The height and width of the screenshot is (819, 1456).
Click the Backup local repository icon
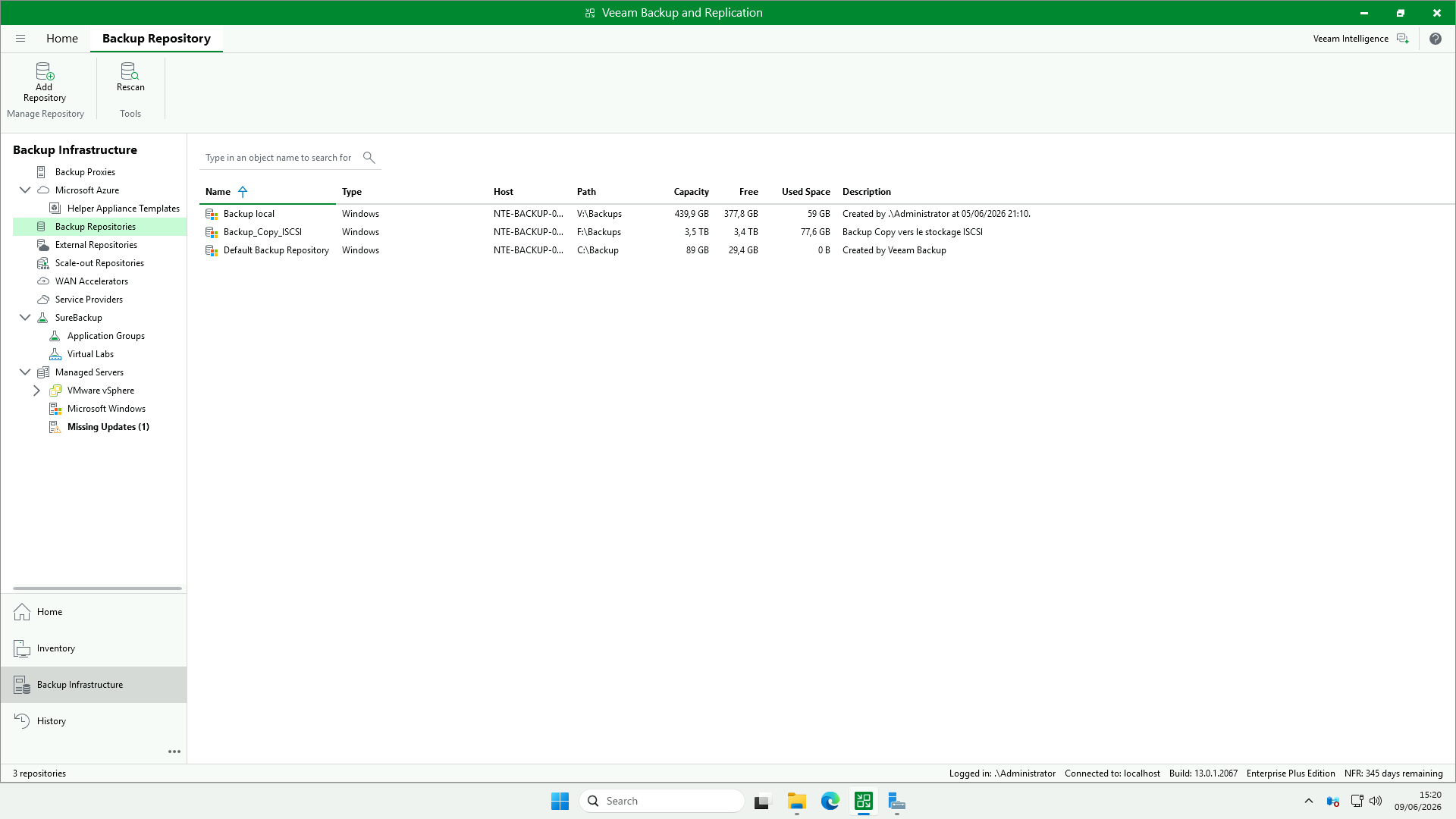[x=212, y=214]
